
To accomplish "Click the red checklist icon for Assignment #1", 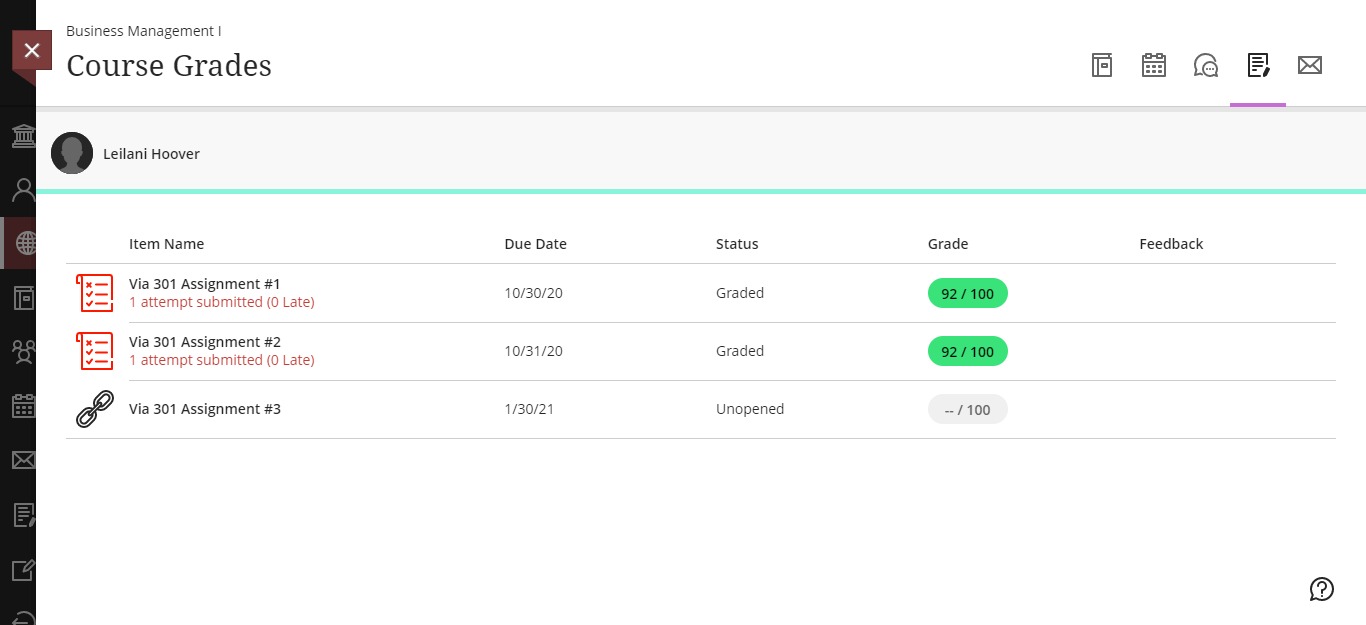I will pos(95,293).
